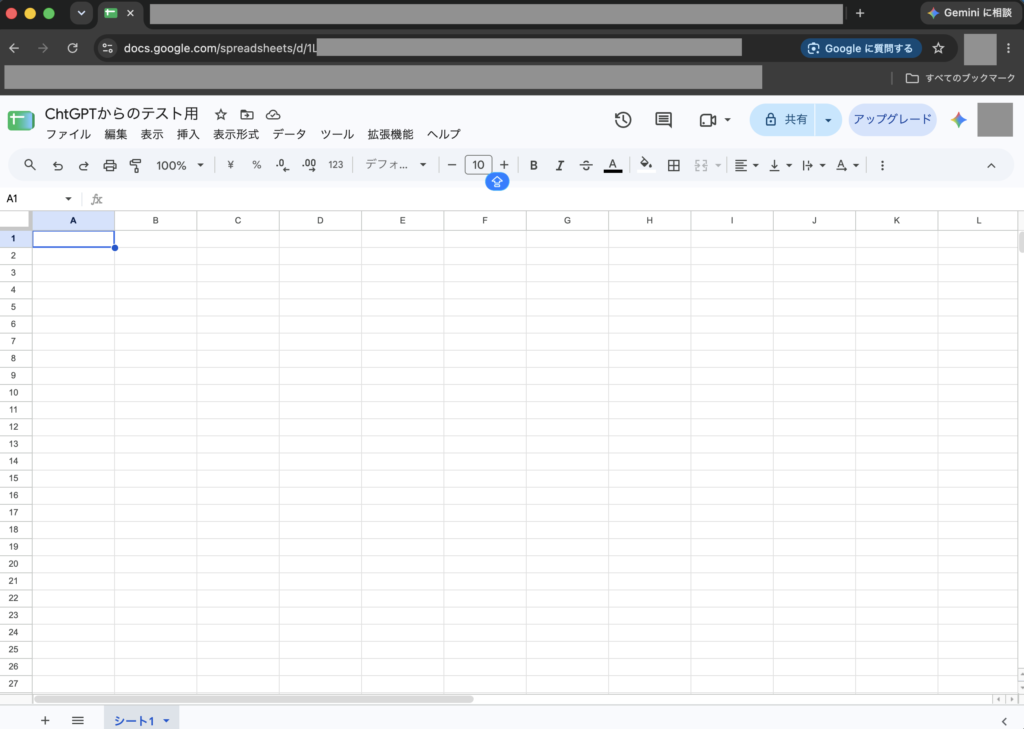Decrease decimal places icon
Viewport: 1024px width, 729px height.
tap(282, 165)
